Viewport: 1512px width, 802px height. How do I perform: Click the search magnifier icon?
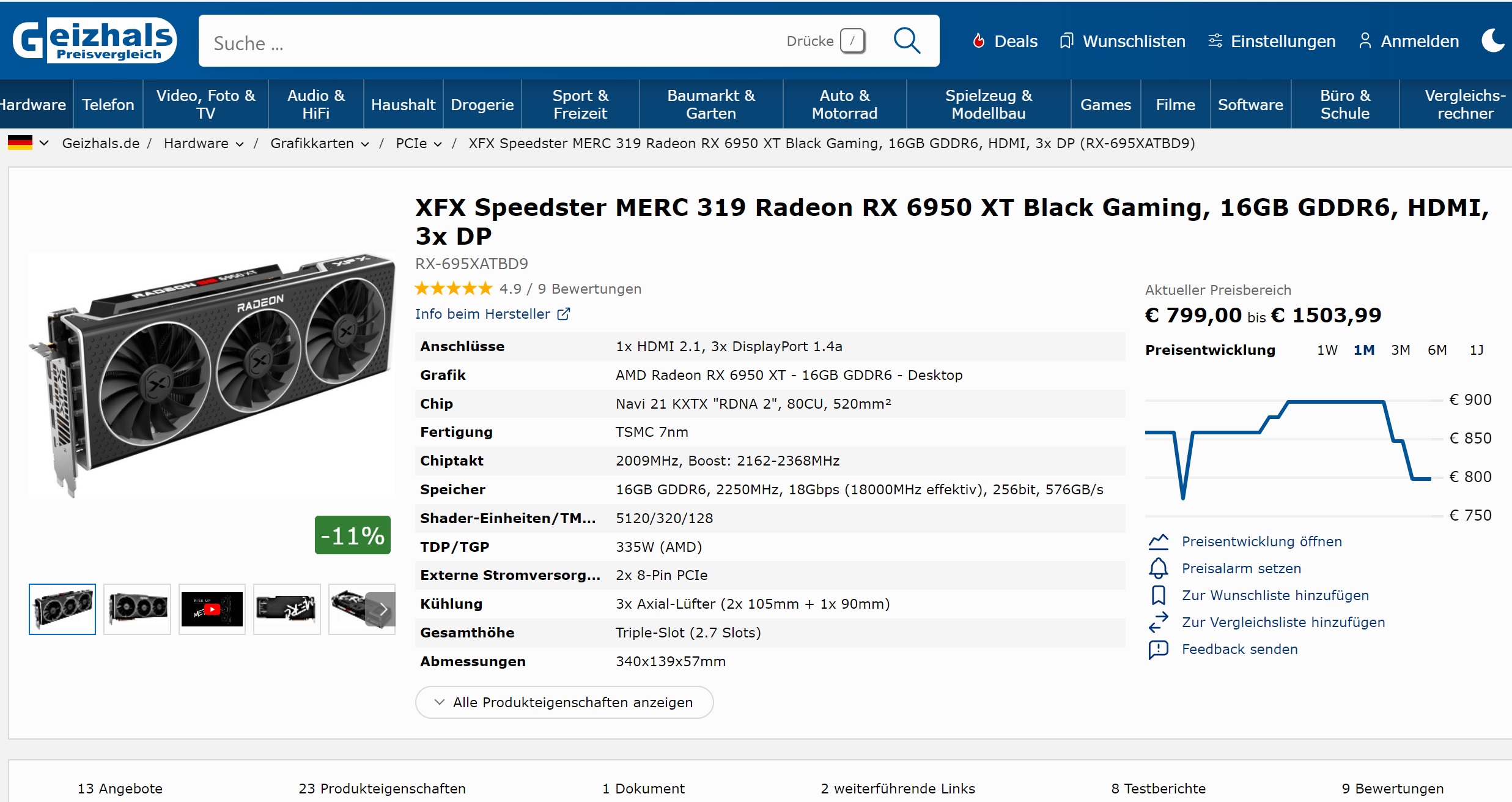pos(906,41)
